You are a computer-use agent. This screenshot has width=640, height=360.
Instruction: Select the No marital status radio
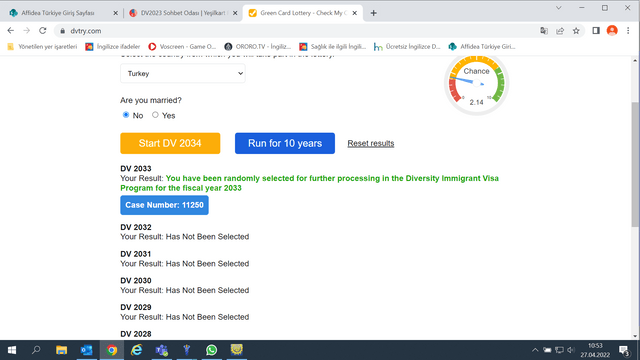126,115
